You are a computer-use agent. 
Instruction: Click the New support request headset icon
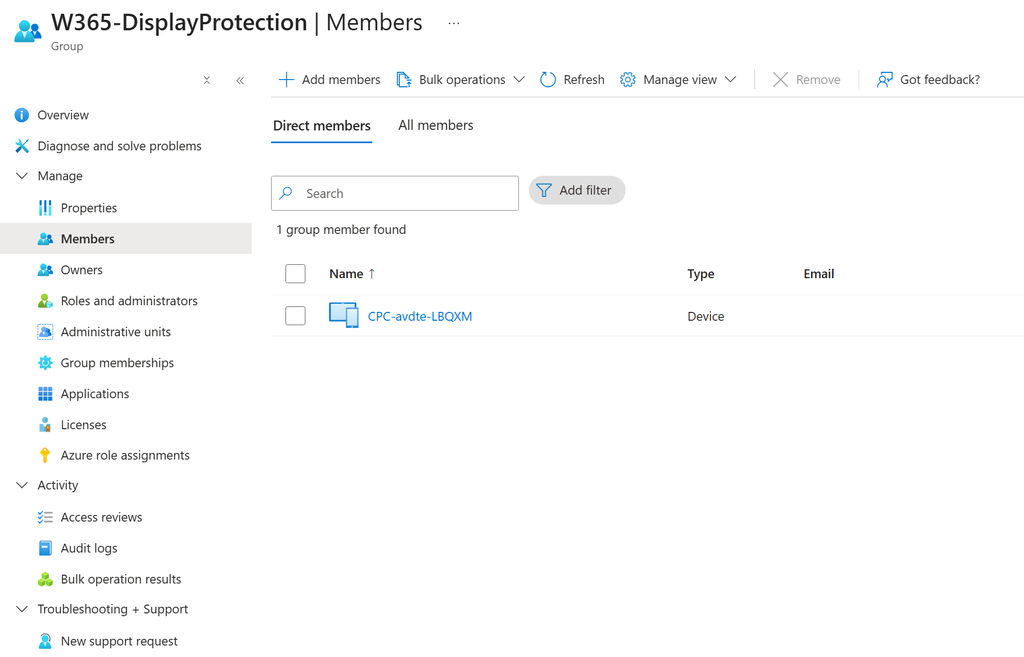(45, 641)
